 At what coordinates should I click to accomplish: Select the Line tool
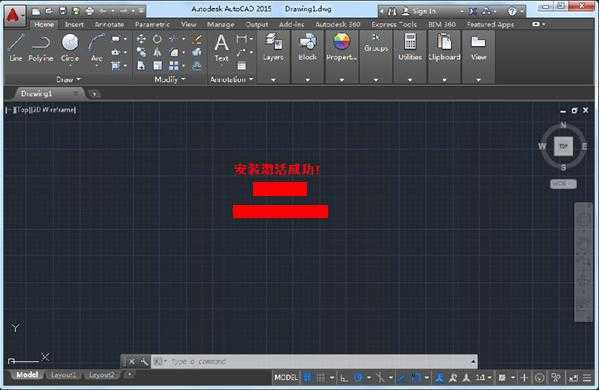pyautogui.click(x=16, y=48)
